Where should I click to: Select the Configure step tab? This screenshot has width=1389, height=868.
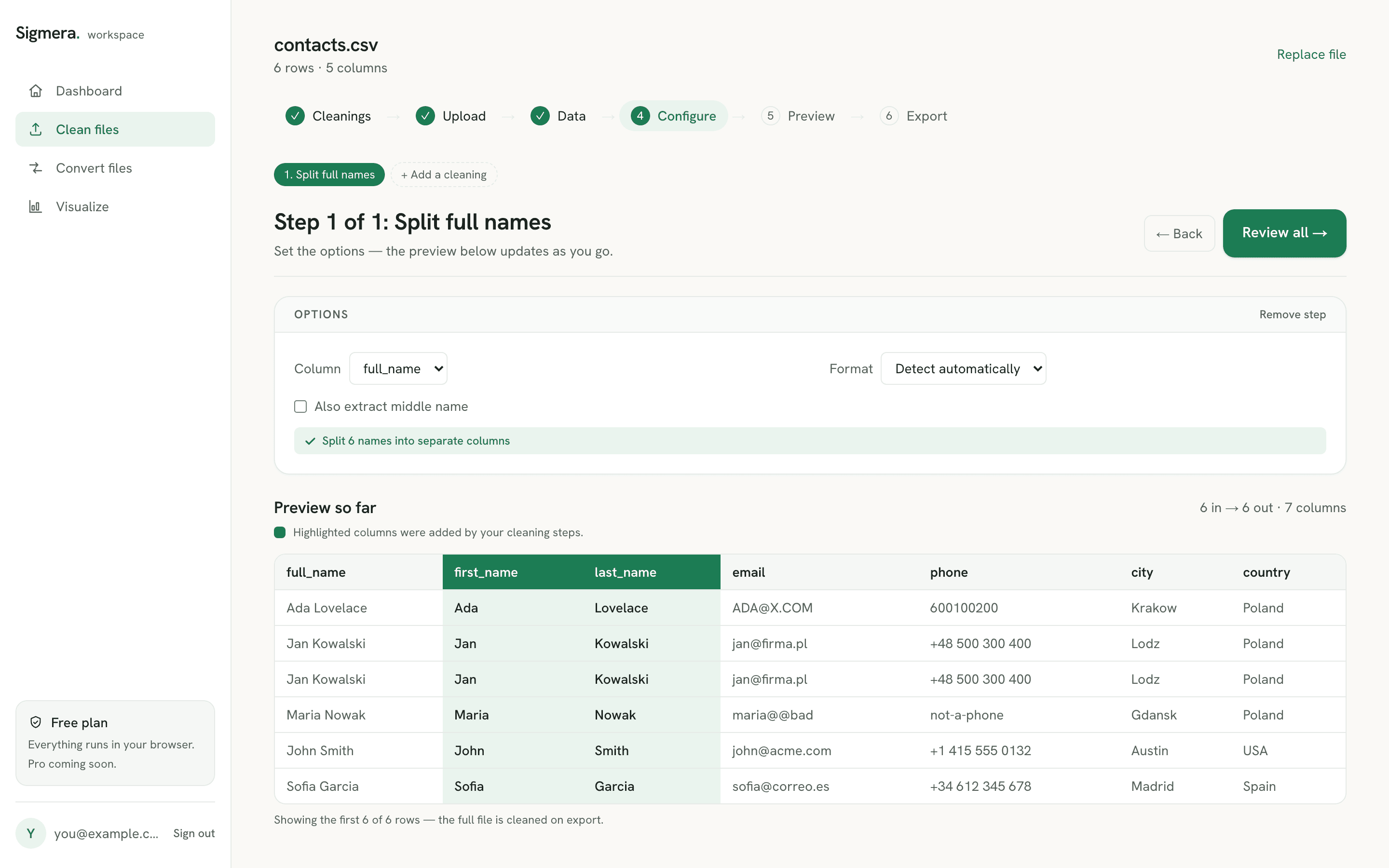coord(674,116)
